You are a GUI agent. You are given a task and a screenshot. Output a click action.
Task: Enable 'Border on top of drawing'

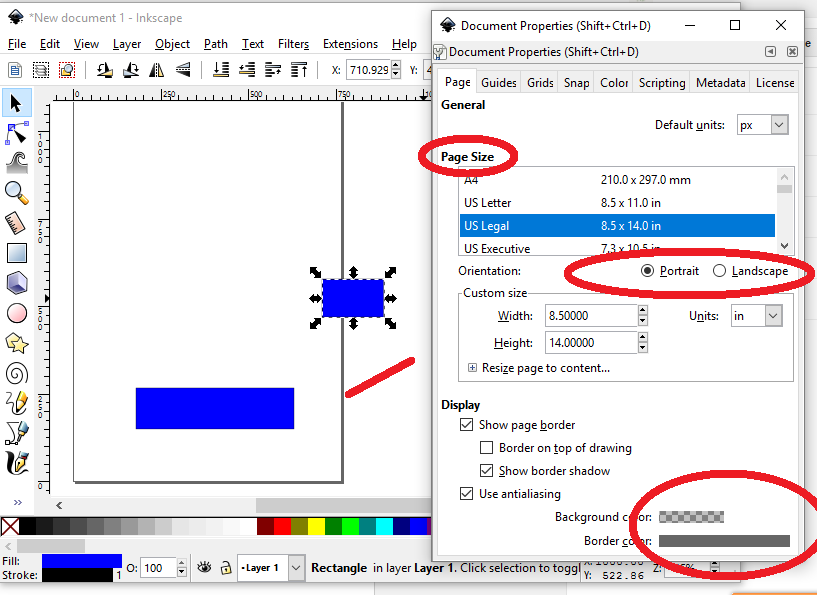coord(487,447)
